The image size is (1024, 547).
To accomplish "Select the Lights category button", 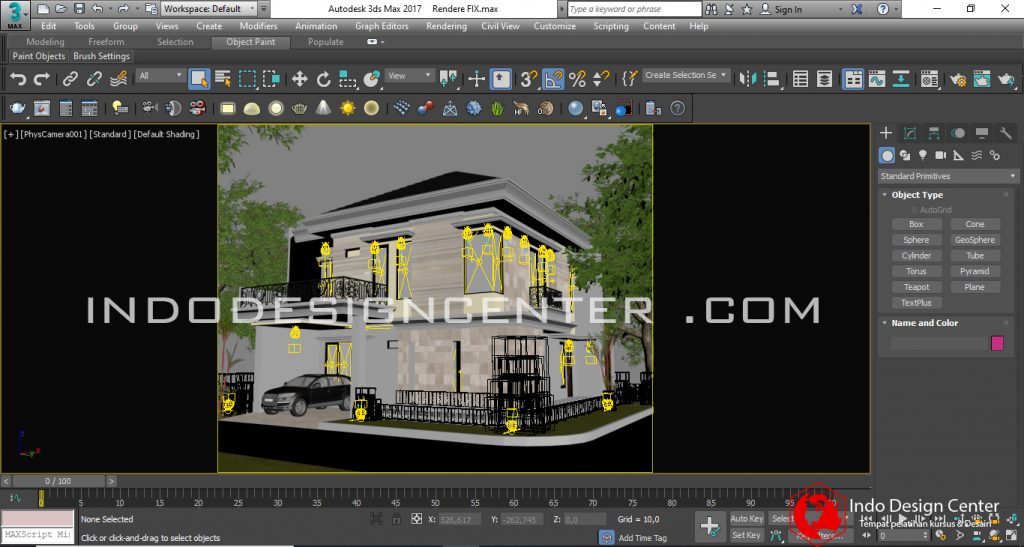I will pos(922,155).
